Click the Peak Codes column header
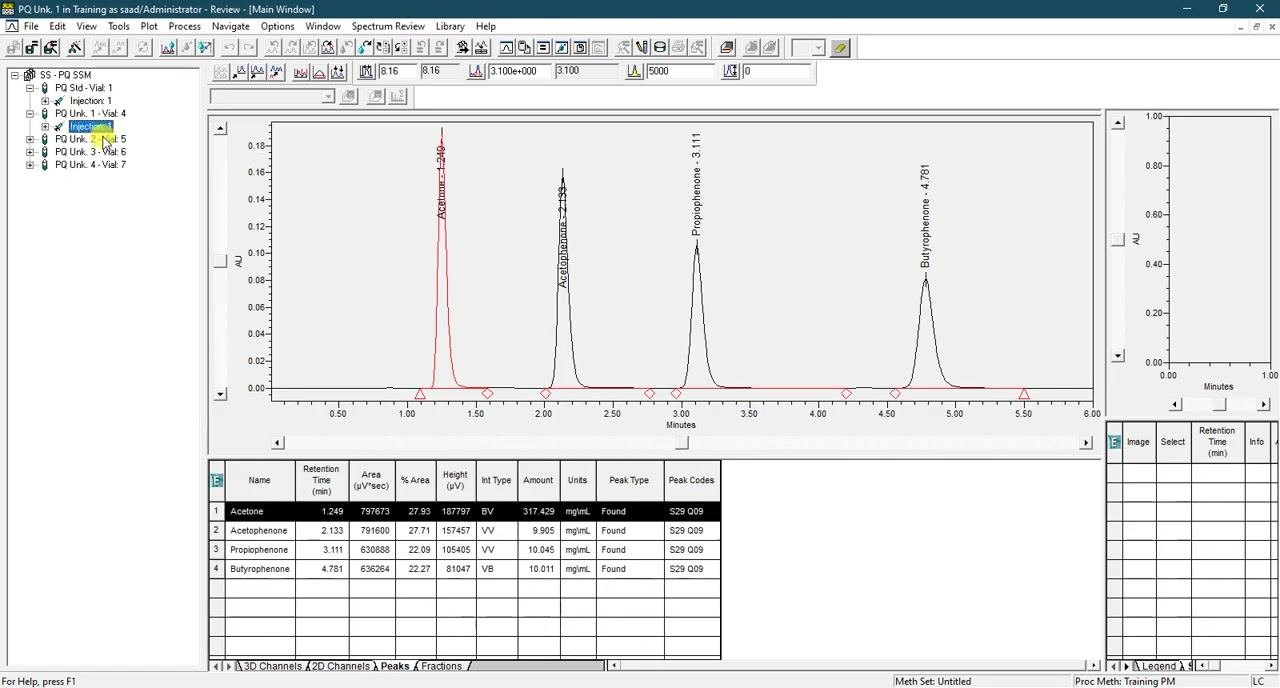1280x688 pixels. (692, 480)
